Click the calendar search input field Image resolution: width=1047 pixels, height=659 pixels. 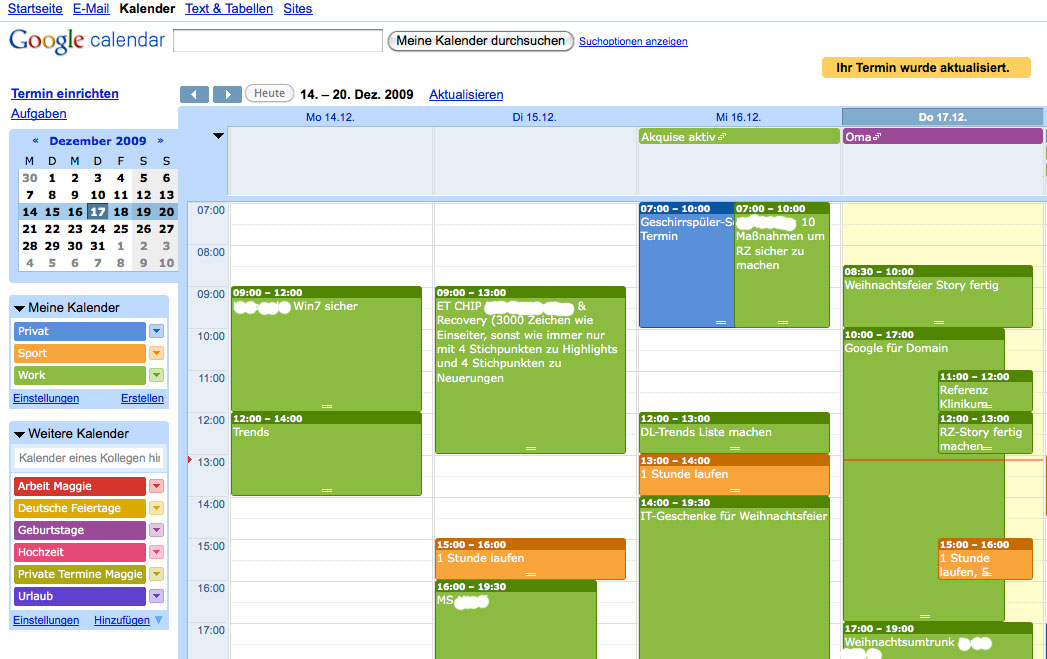tap(278, 41)
